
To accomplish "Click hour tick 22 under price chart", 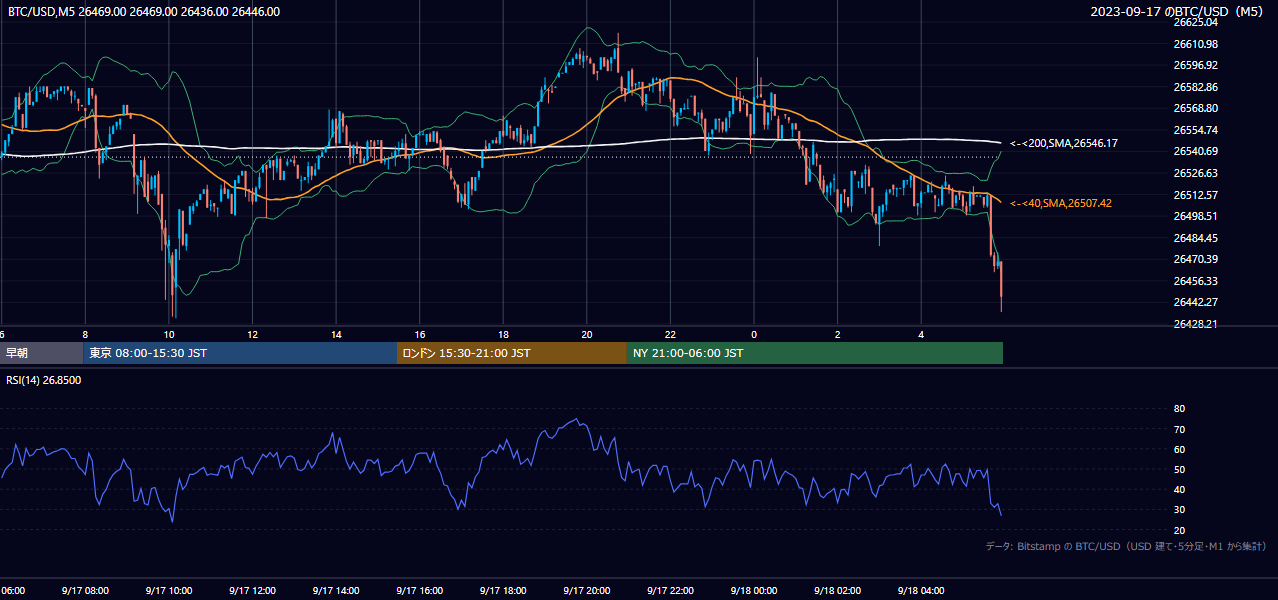I will pos(670,335).
